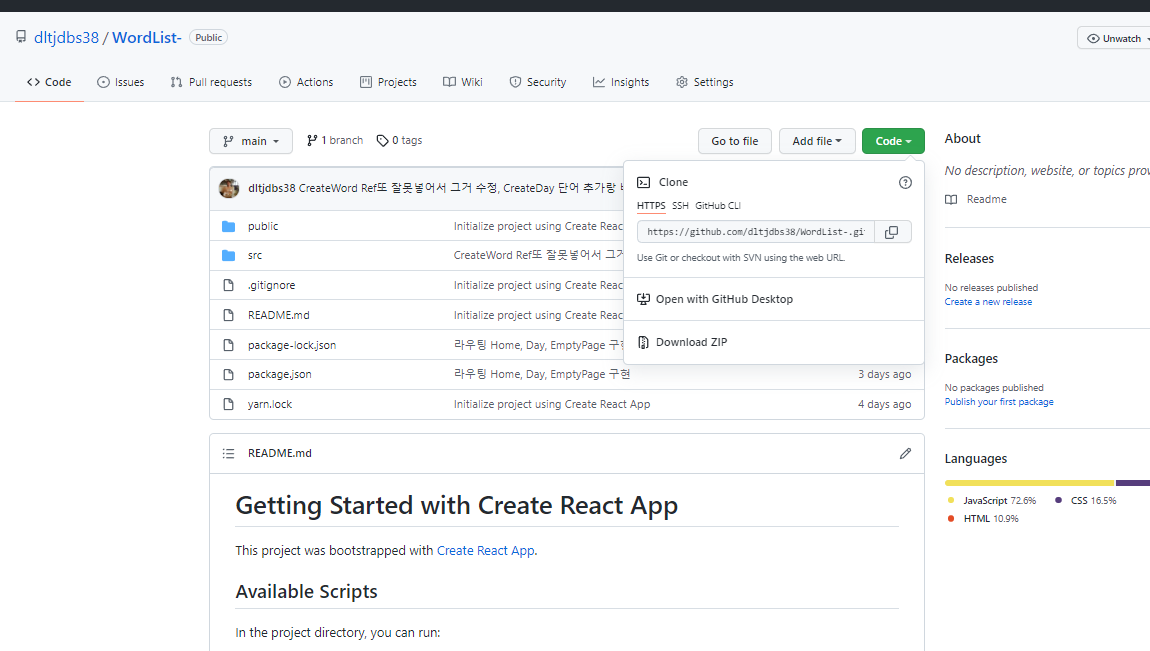Open the package-lock.json file
The width and height of the screenshot is (1150, 651).
pos(292,345)
